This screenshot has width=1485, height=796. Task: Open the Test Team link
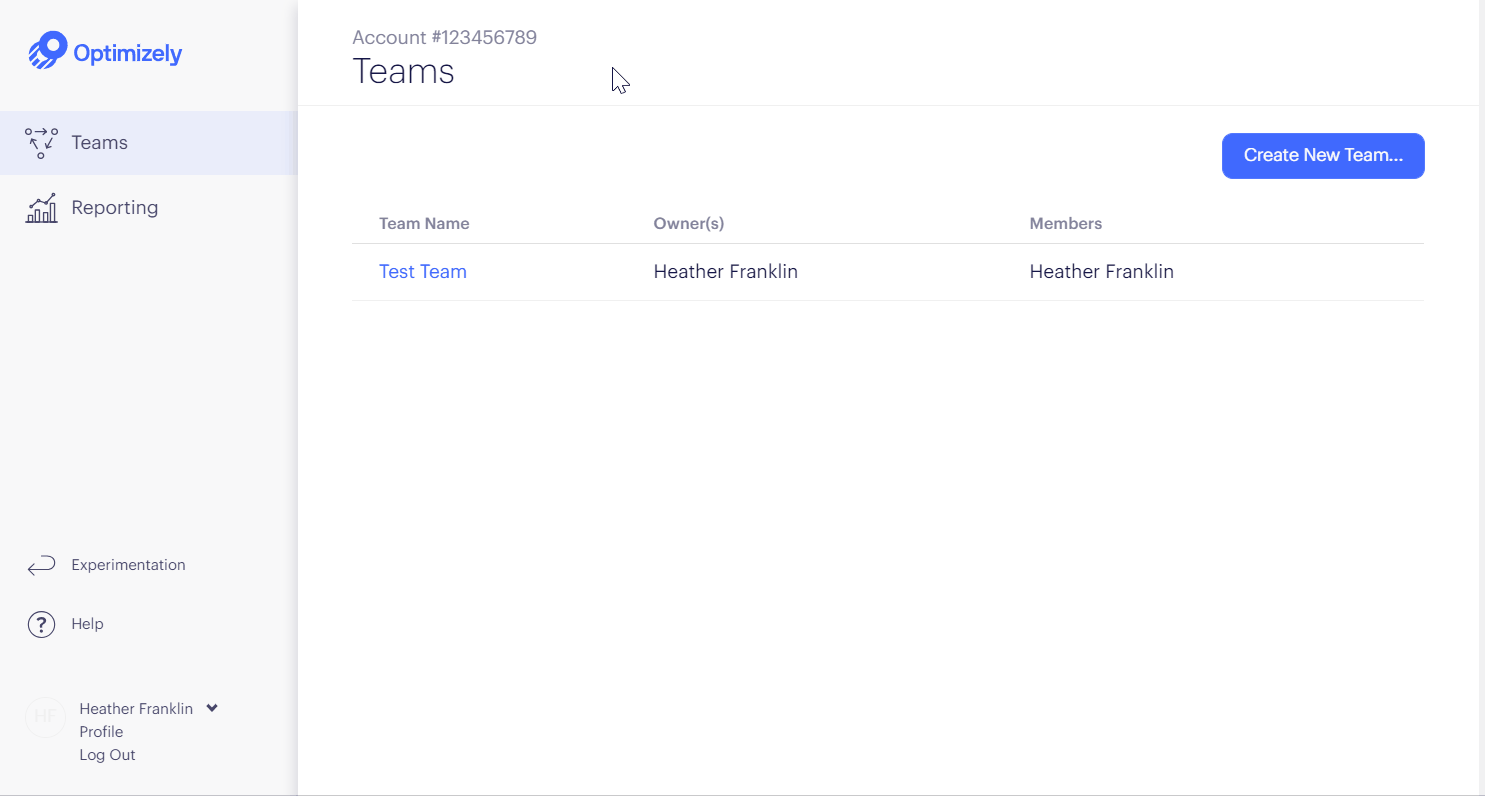pyautogui.click(x=423, y=272)
